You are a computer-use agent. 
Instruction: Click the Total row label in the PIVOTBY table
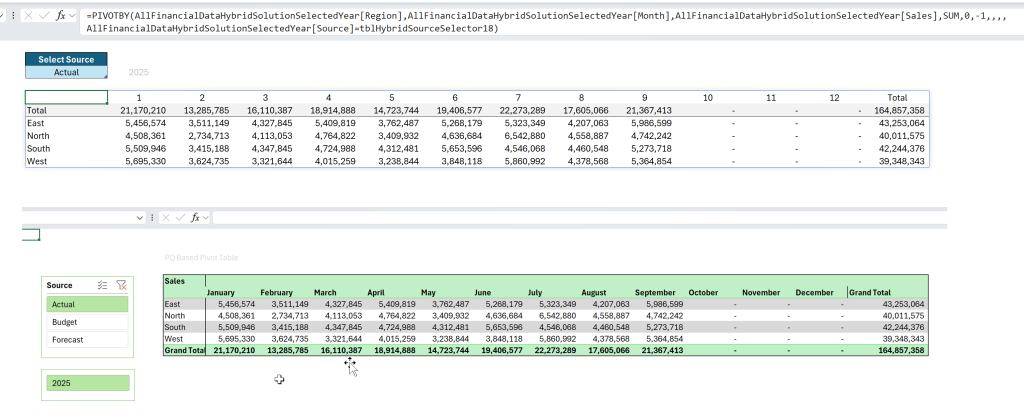37,110
